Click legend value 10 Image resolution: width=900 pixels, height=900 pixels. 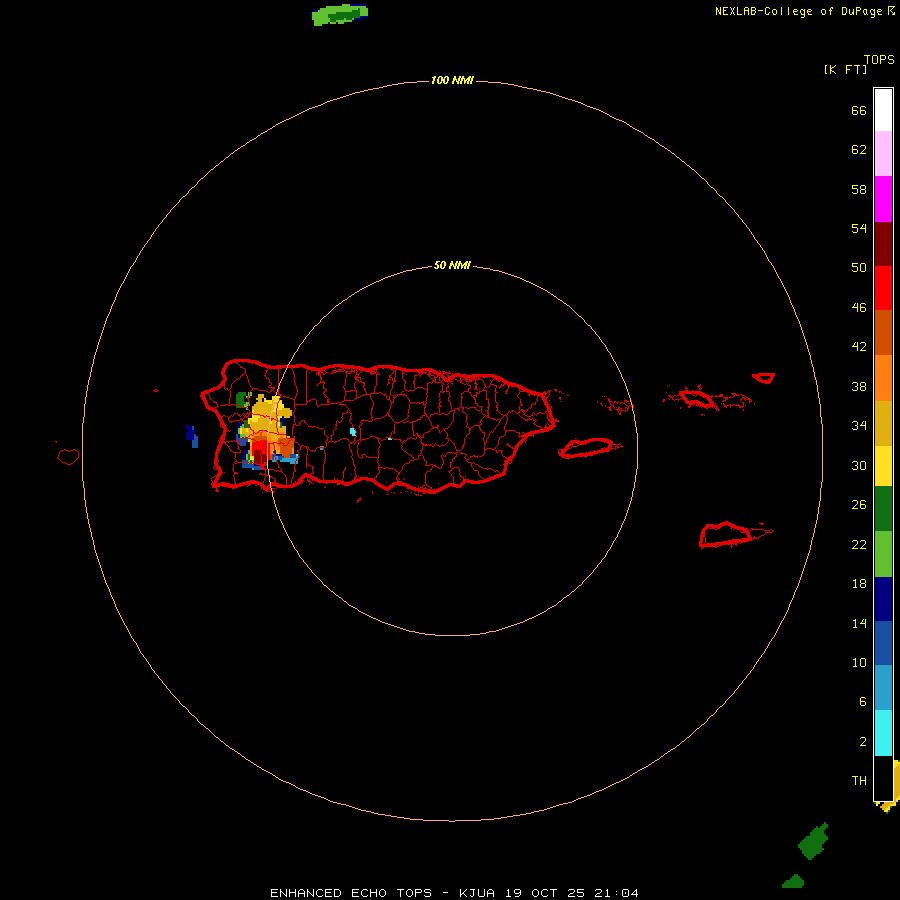[859, 662]
